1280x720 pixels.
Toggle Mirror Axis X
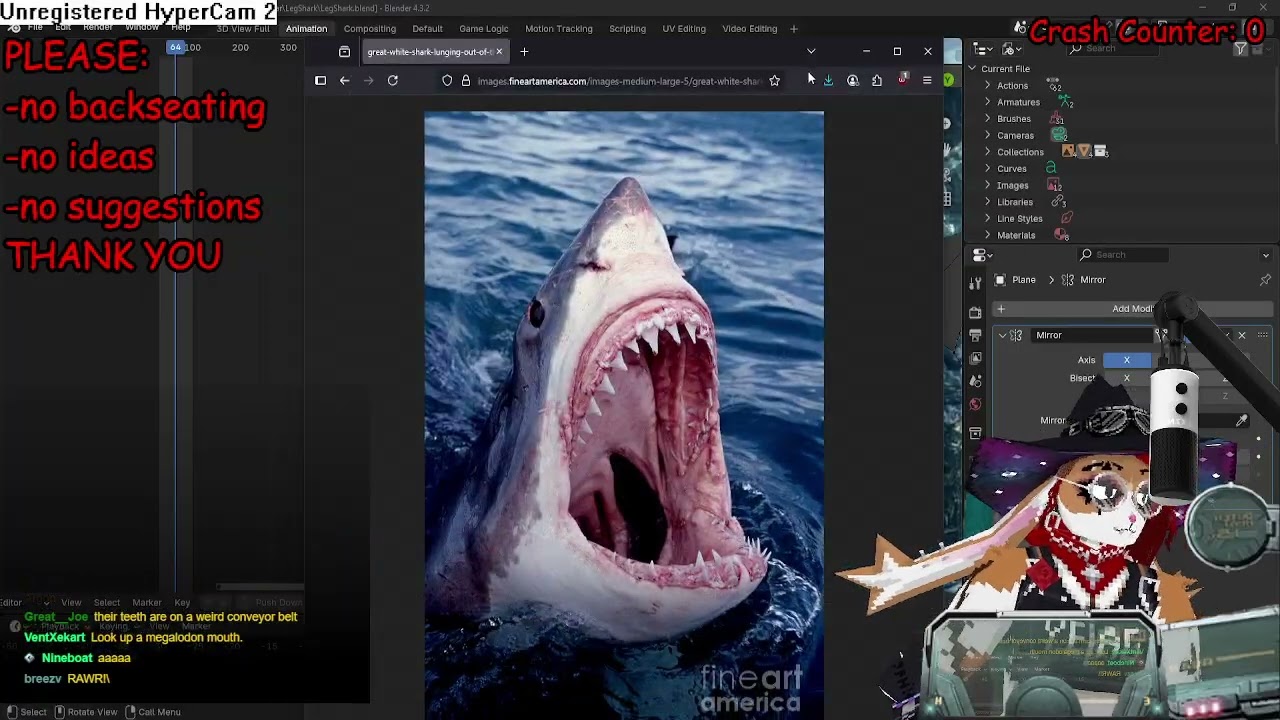(1127, 360)
